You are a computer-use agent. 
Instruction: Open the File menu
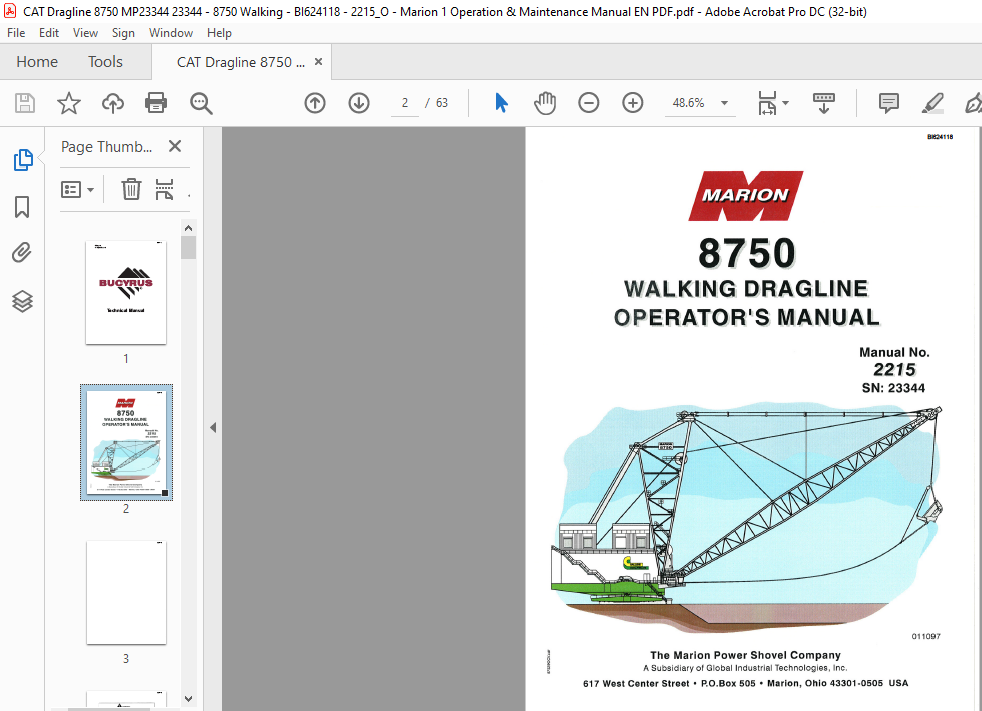(x=16, y=33)
